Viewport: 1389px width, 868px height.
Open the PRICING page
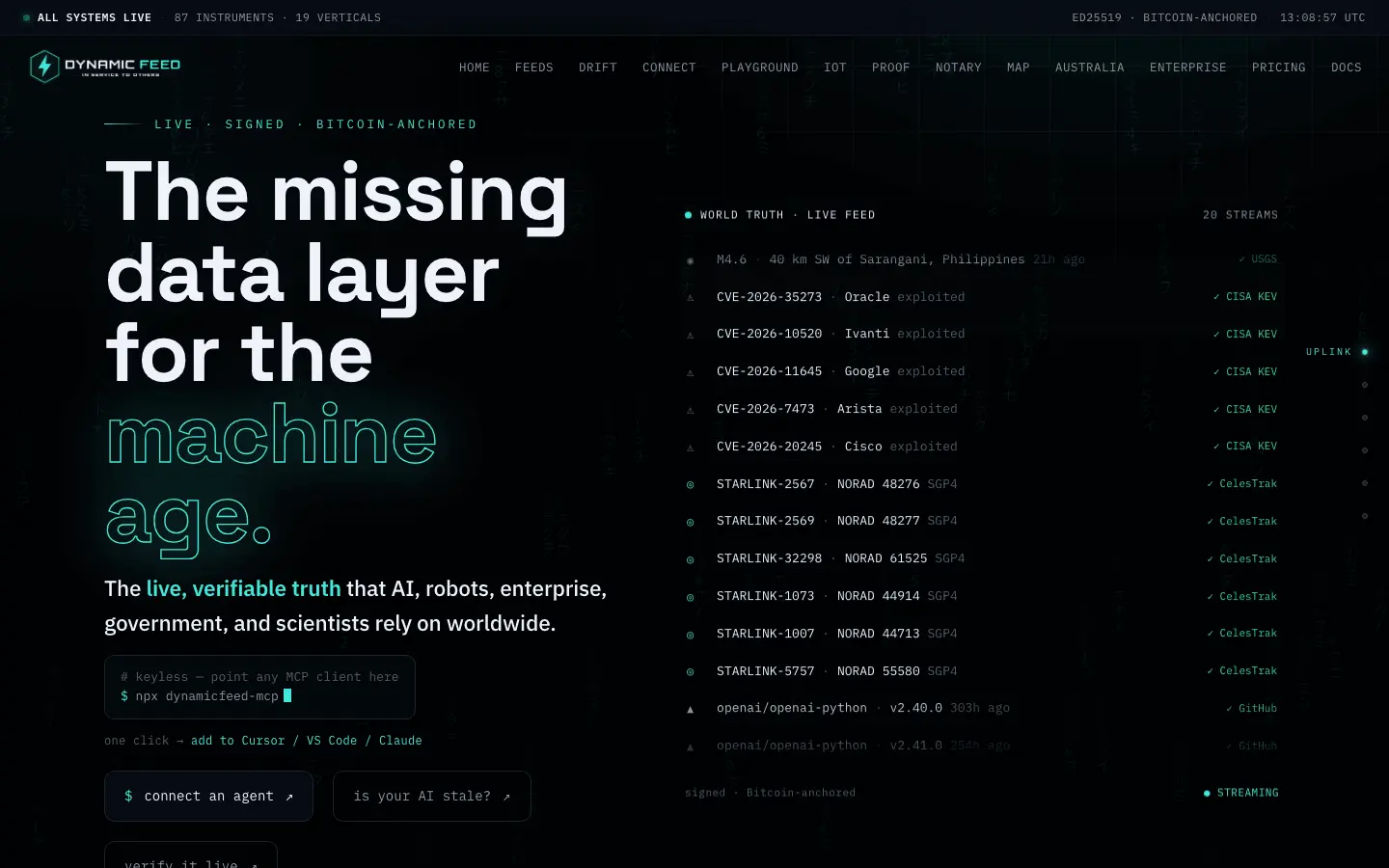[1279, 68]
